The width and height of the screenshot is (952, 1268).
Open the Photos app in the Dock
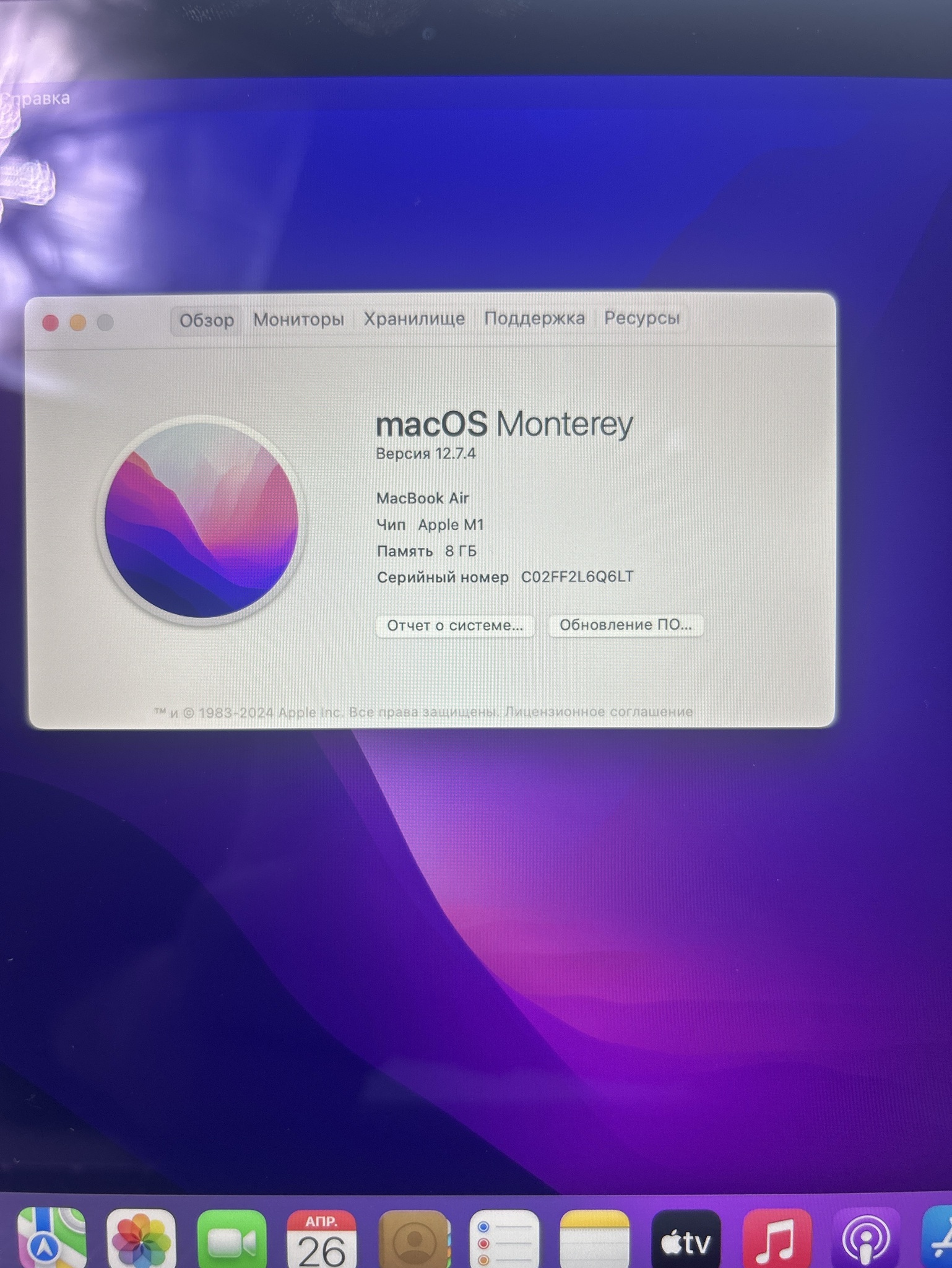[x=141, y=1238]
